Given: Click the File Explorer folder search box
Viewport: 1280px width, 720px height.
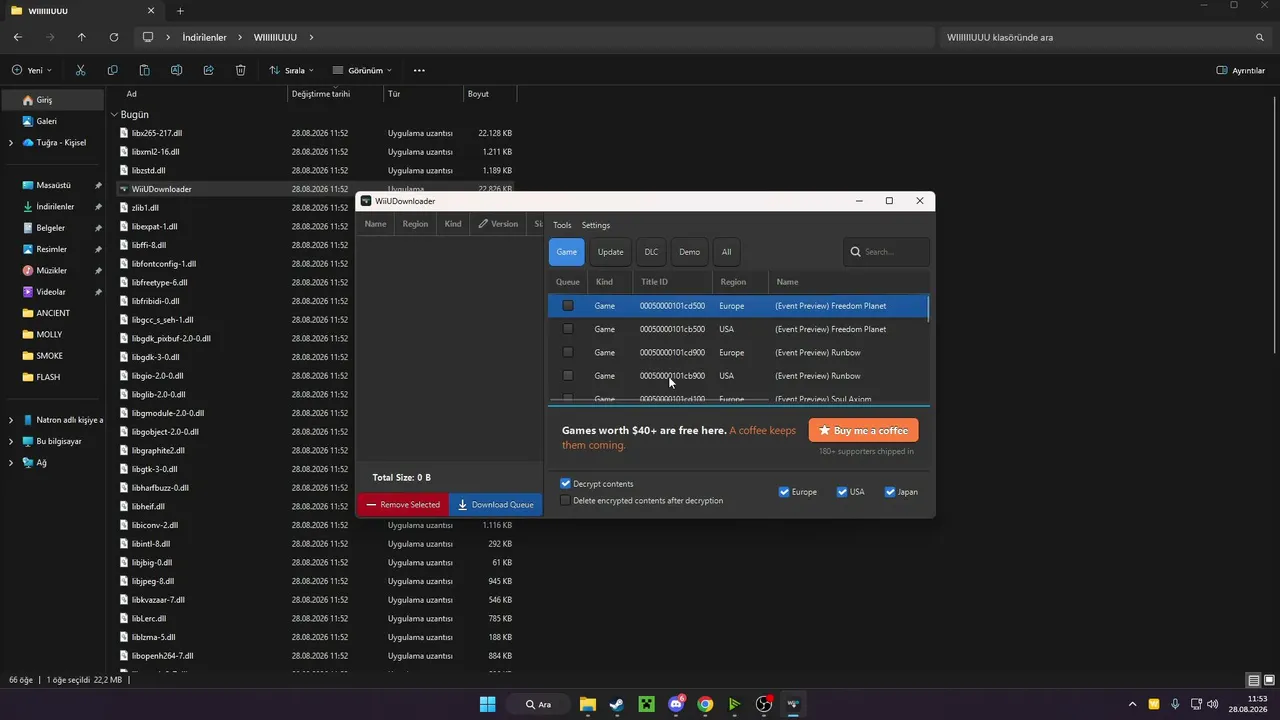Looking at the screenshot, I should tap(1106, 37).
